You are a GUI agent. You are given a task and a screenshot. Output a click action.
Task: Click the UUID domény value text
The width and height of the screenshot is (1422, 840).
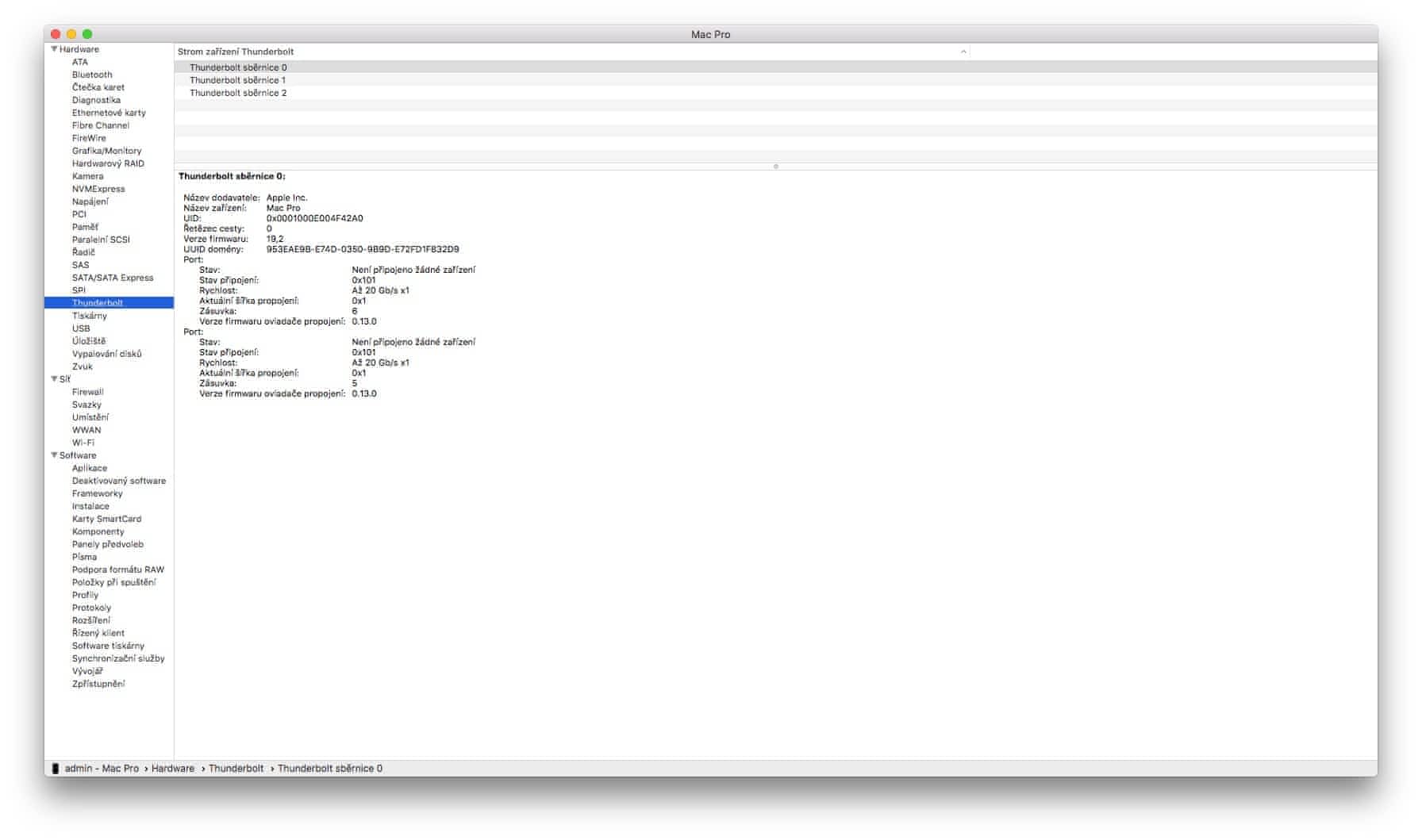[x=363, y=249]
